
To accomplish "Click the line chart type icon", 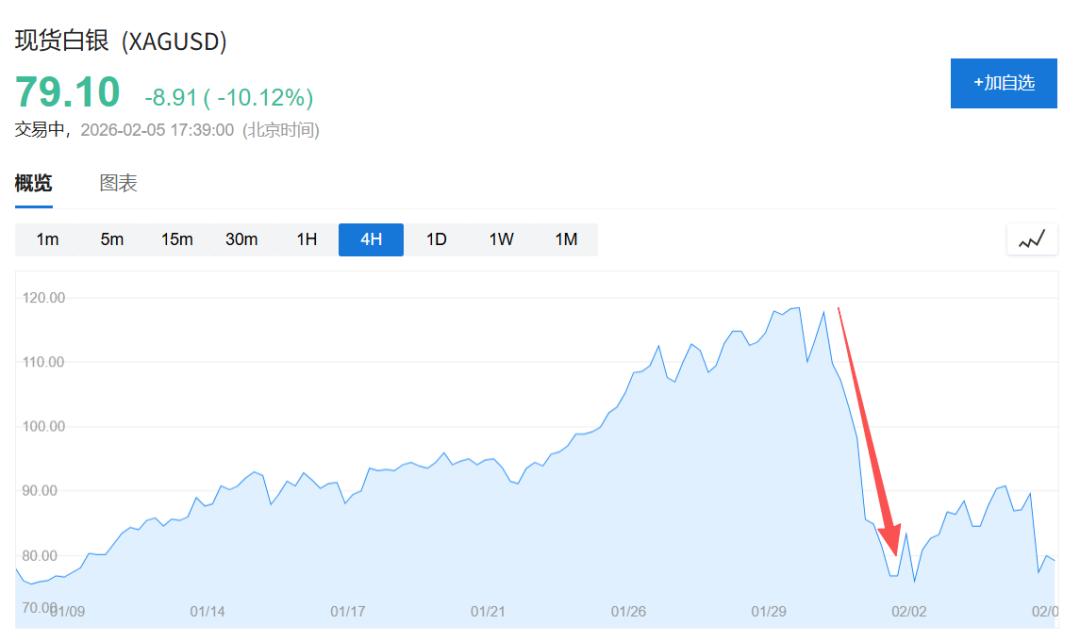I will tap(1031, 240).
